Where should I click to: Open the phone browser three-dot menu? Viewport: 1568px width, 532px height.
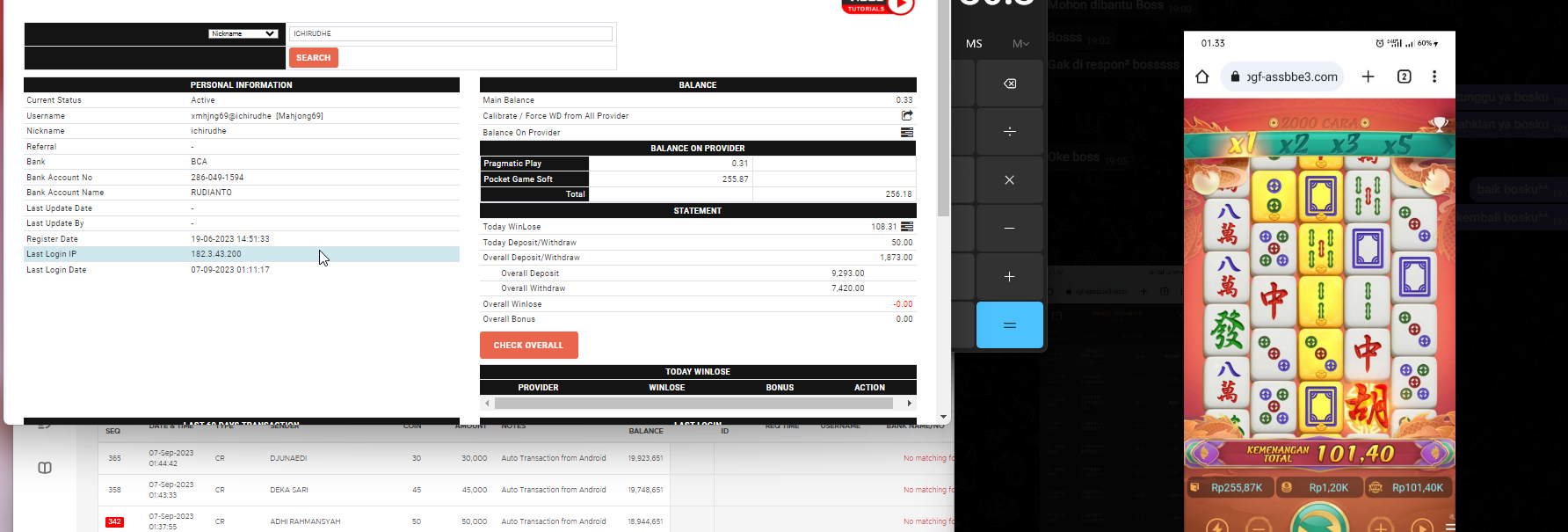click(1434, 77)
